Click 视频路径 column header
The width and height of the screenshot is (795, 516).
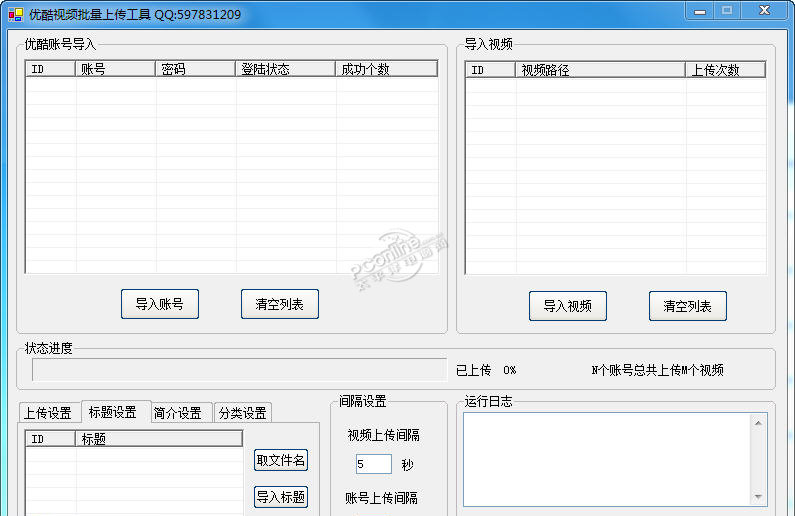pyautogui.click(x=600, y=70)
